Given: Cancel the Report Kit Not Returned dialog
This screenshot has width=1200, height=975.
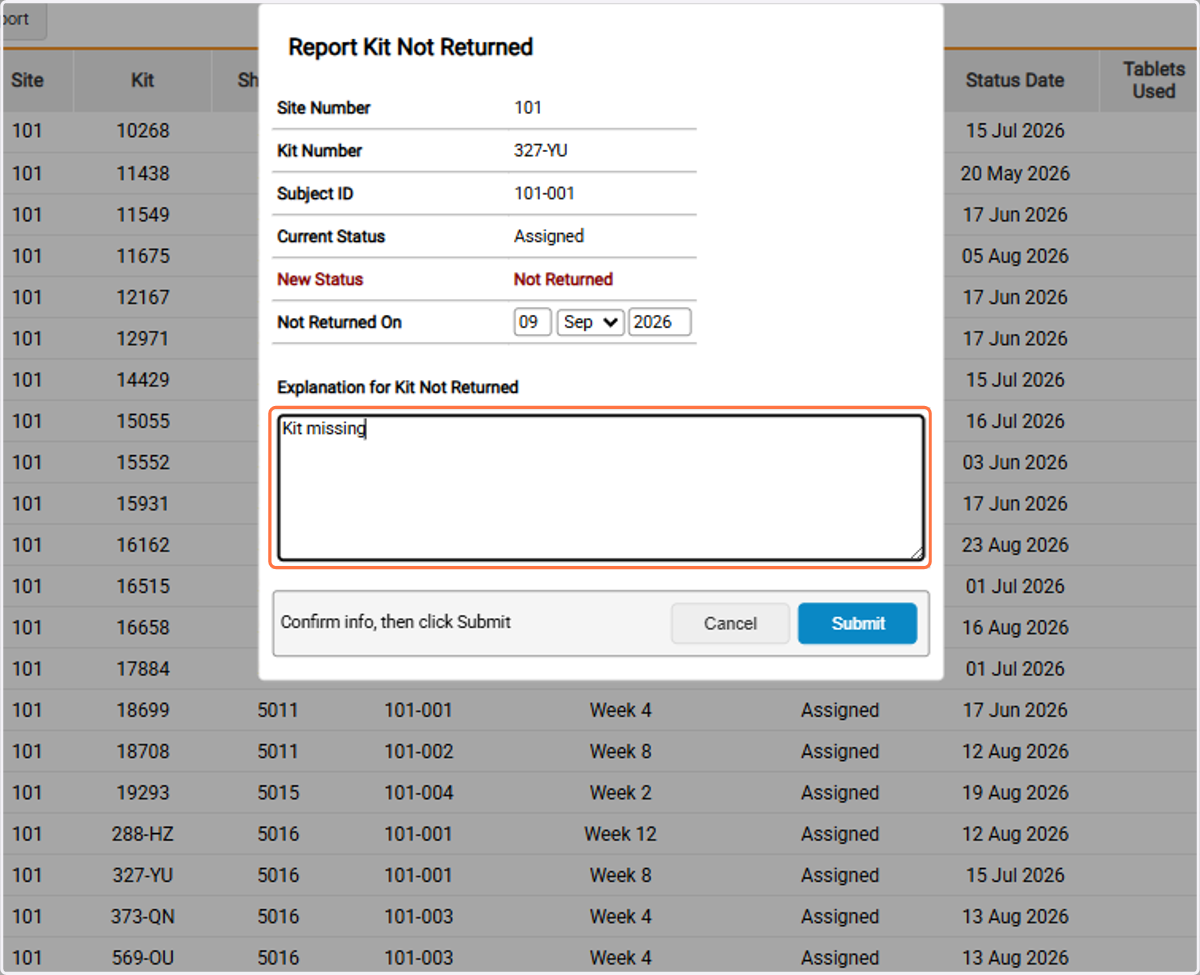Looking at the screenshot, I should (730, 623).
